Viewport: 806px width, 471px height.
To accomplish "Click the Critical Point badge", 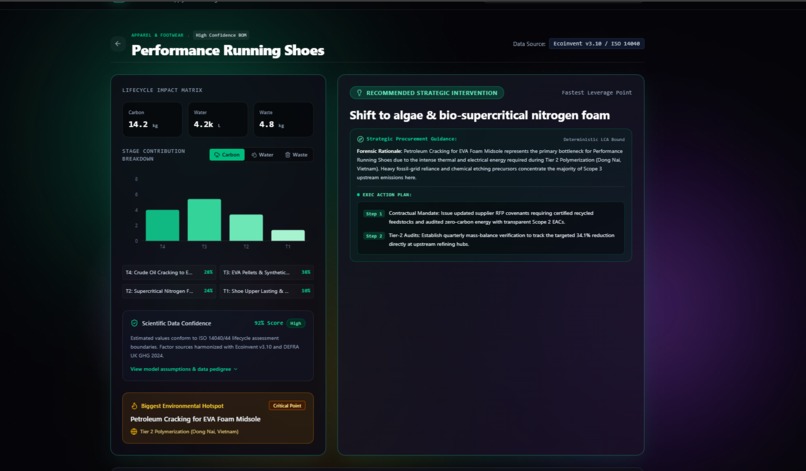I will (x=287, y=406).
